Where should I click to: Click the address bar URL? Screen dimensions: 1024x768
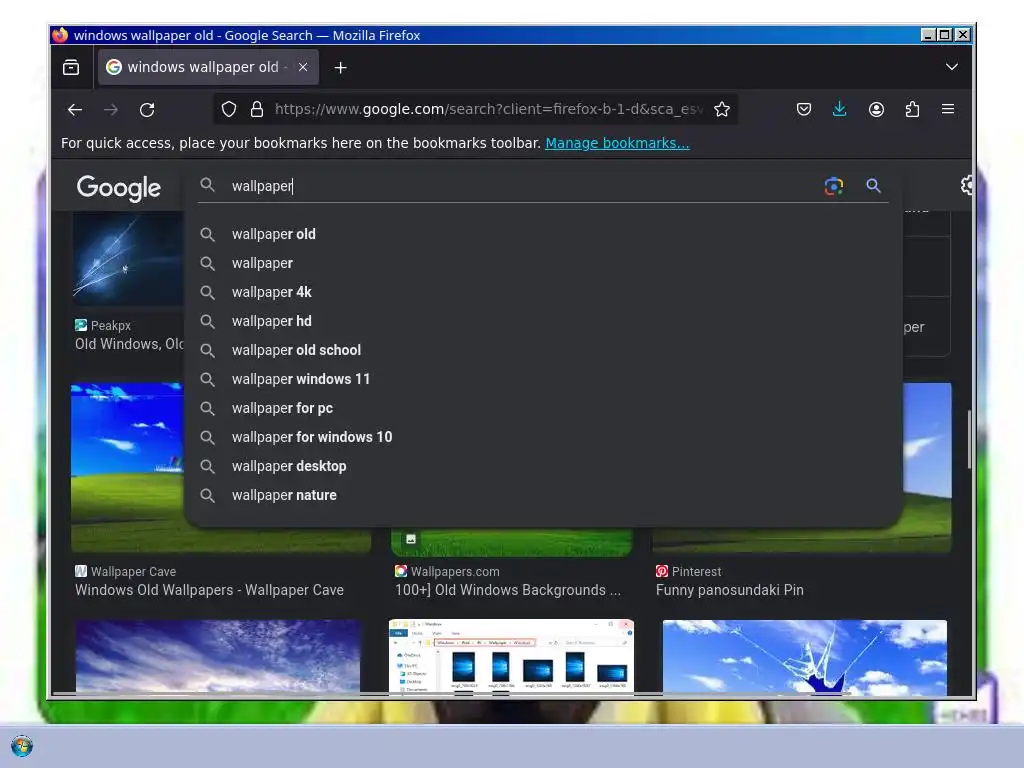click(x=488, y=109)
